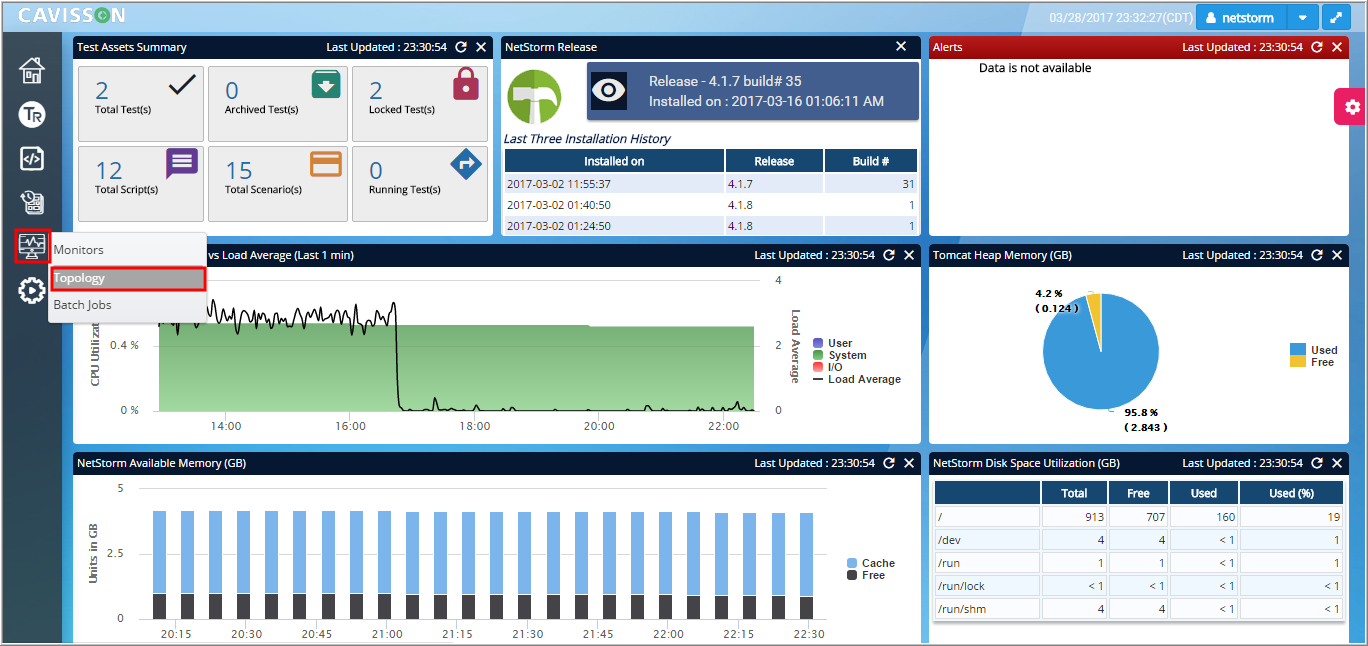This screenshot has height=646, width=1368.
Task: Click the Used legend color swatch
Action: [1298, 350]
